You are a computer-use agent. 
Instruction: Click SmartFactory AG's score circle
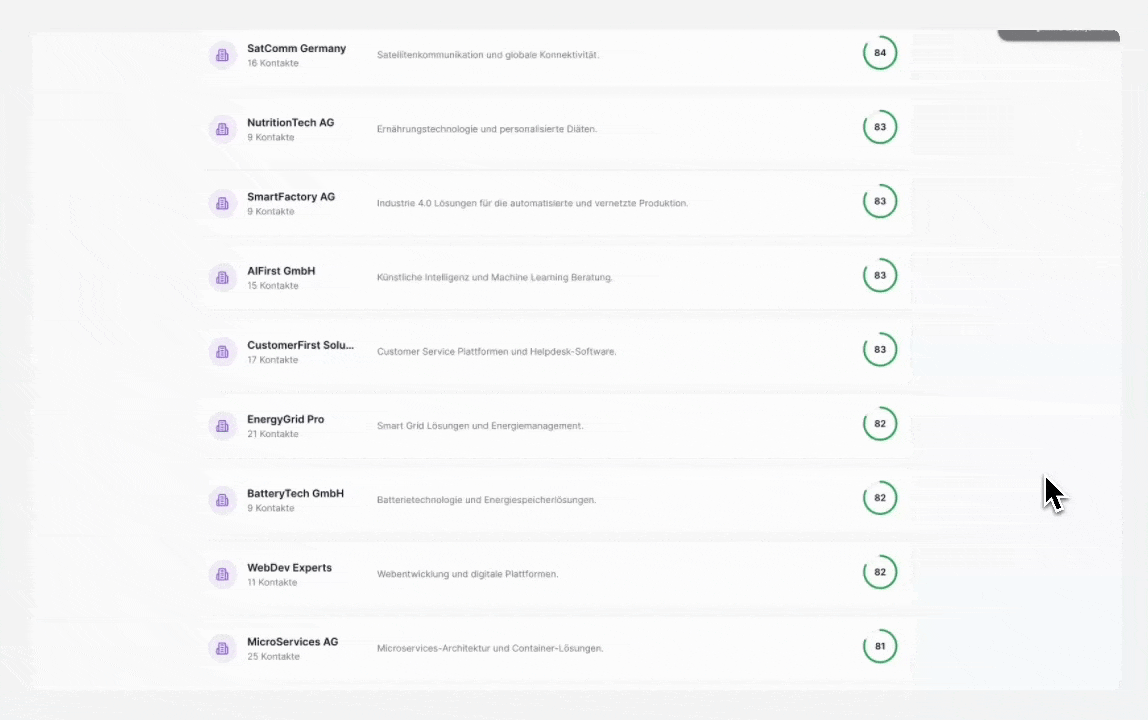880,201
